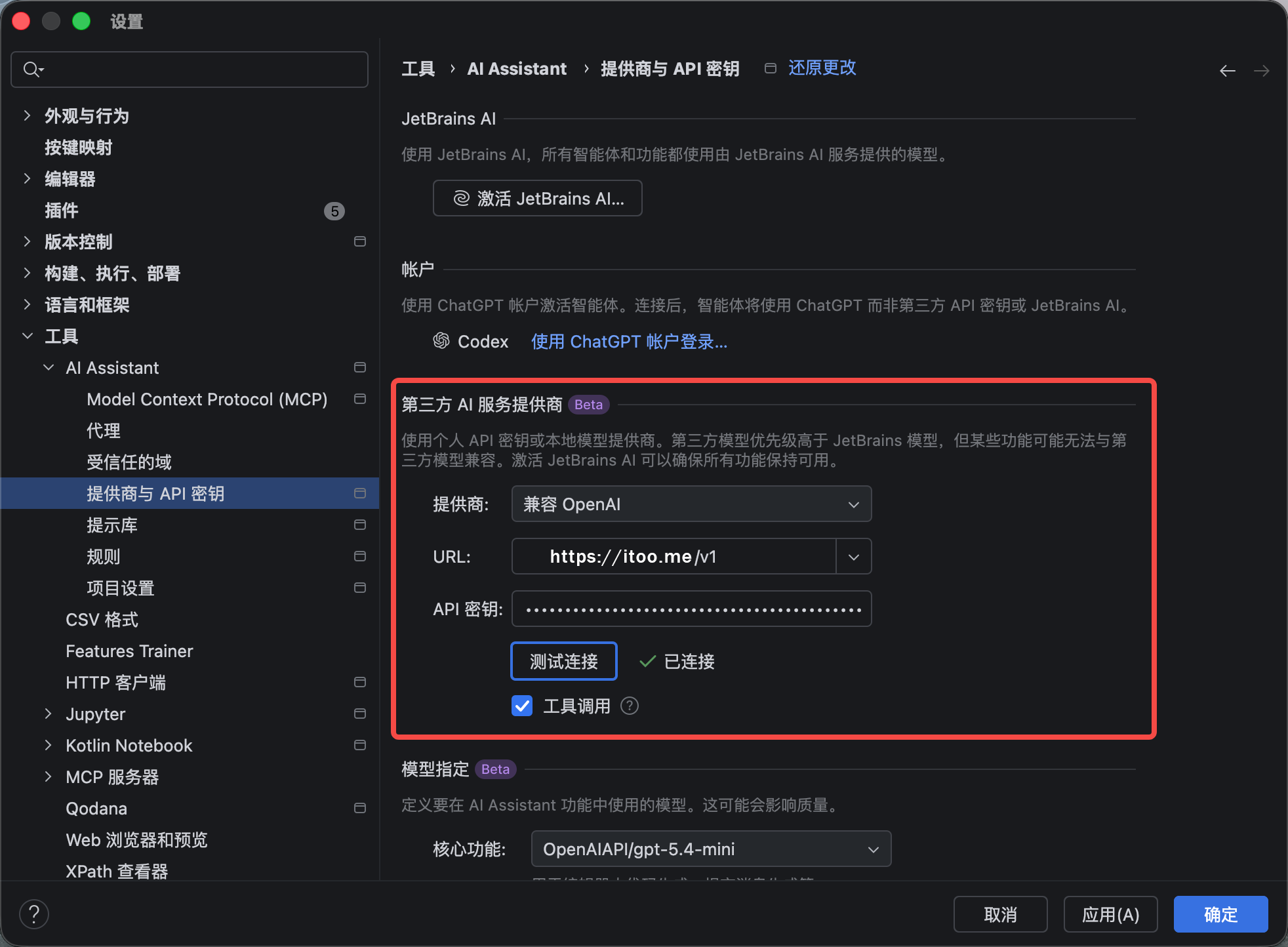Click the 确定 button

[1221, 914]
